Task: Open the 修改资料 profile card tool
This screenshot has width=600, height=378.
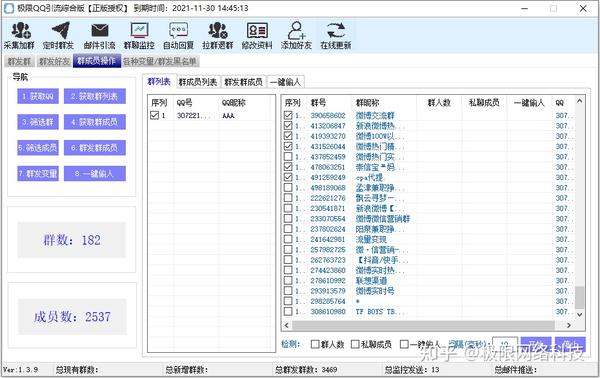Action: tap(257, 36)
